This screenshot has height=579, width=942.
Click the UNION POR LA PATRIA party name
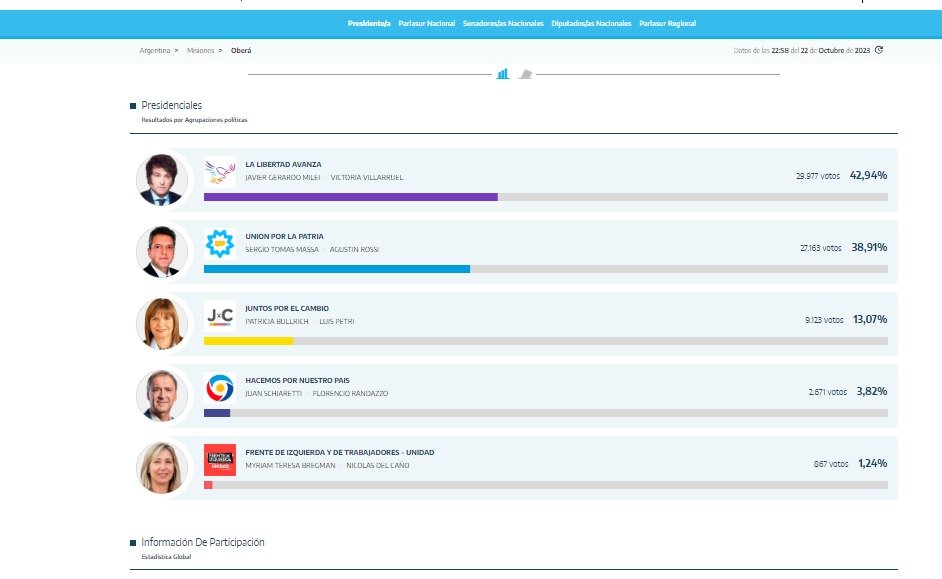pos(284,237)
